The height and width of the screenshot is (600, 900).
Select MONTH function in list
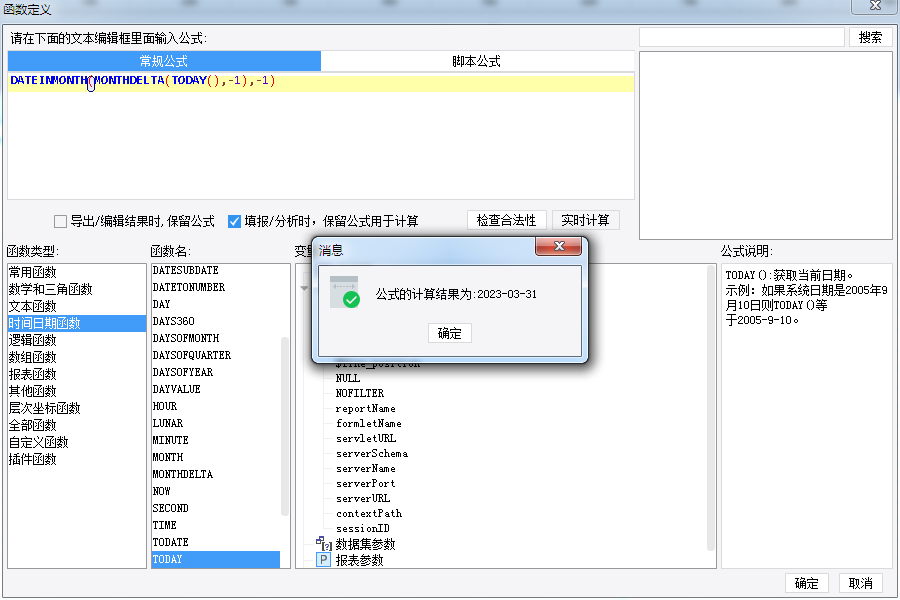[216, 457]
